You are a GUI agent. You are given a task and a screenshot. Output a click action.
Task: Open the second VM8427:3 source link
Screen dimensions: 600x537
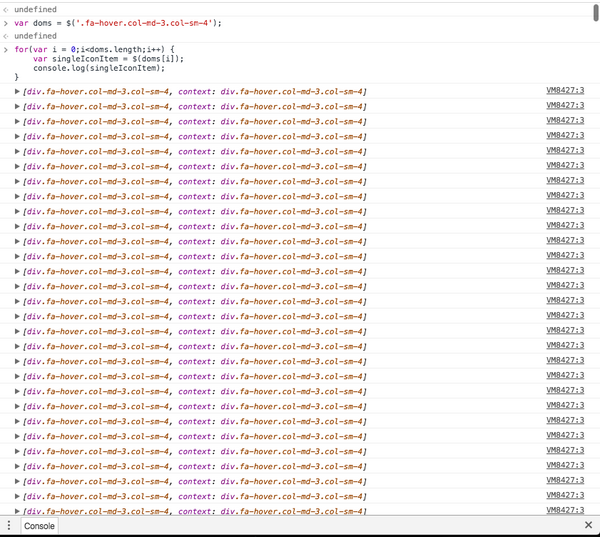(565, 105)
